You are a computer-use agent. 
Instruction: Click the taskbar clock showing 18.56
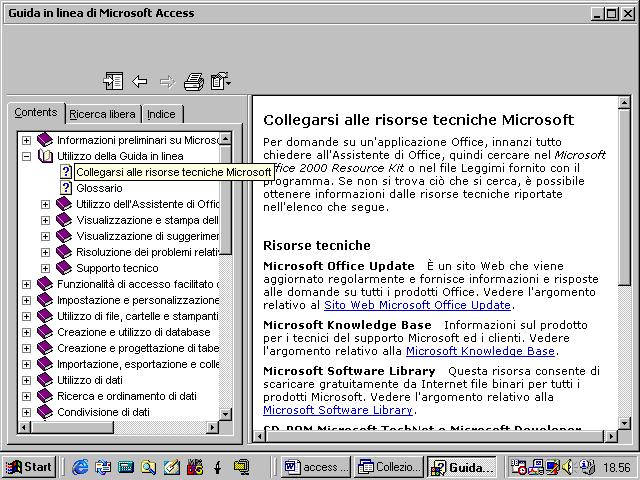(616, 467)
